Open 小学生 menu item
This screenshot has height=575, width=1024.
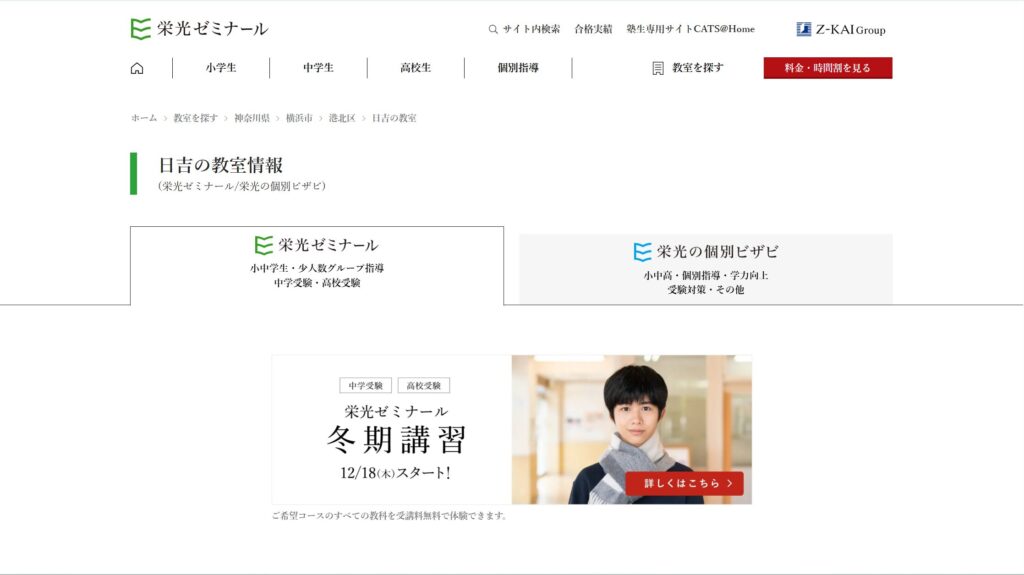[221, 67]
